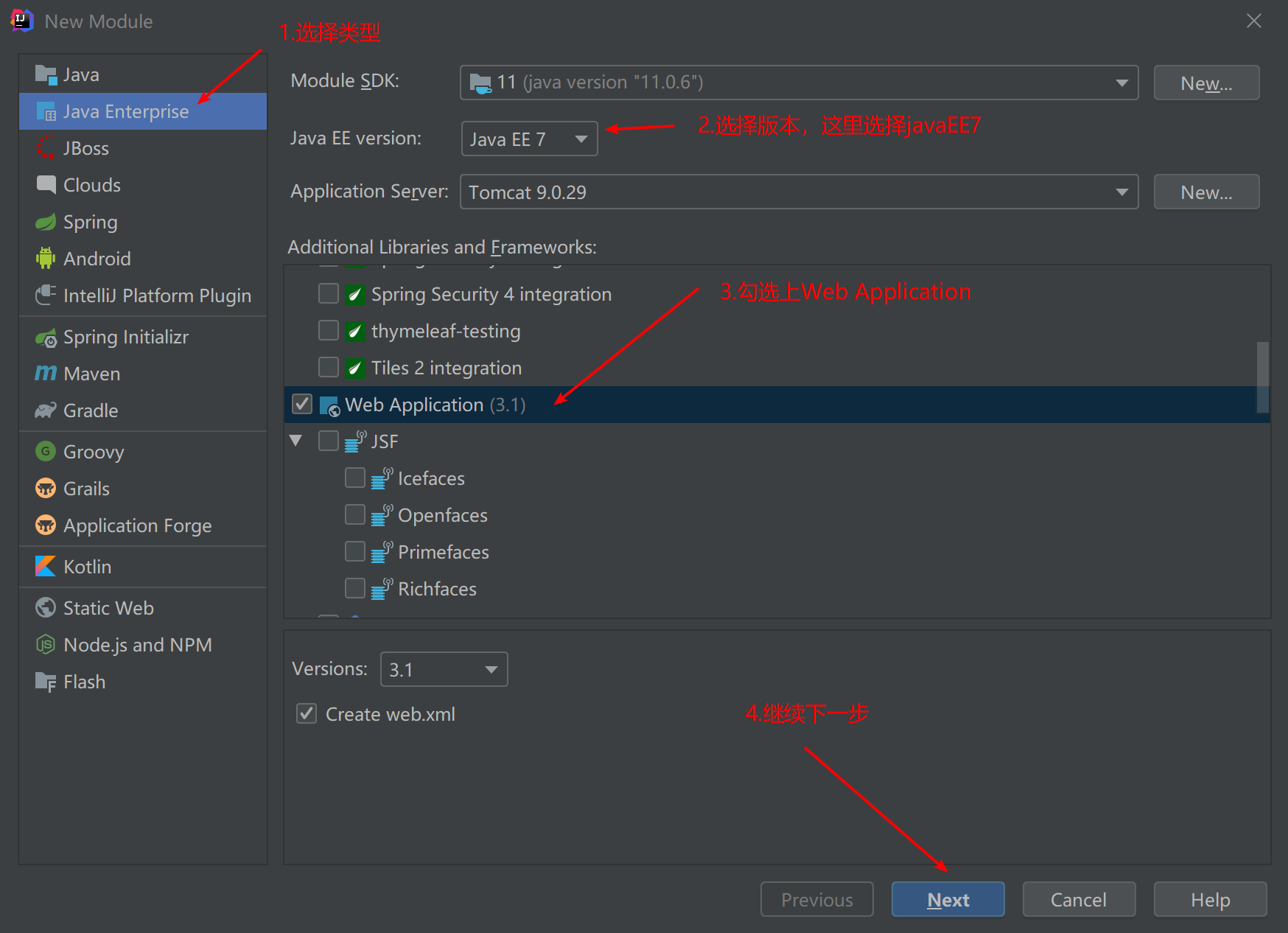Click the frameworks list scrollbar thumb
Screen dimensions: 1288x933
tap(1263, 377)
